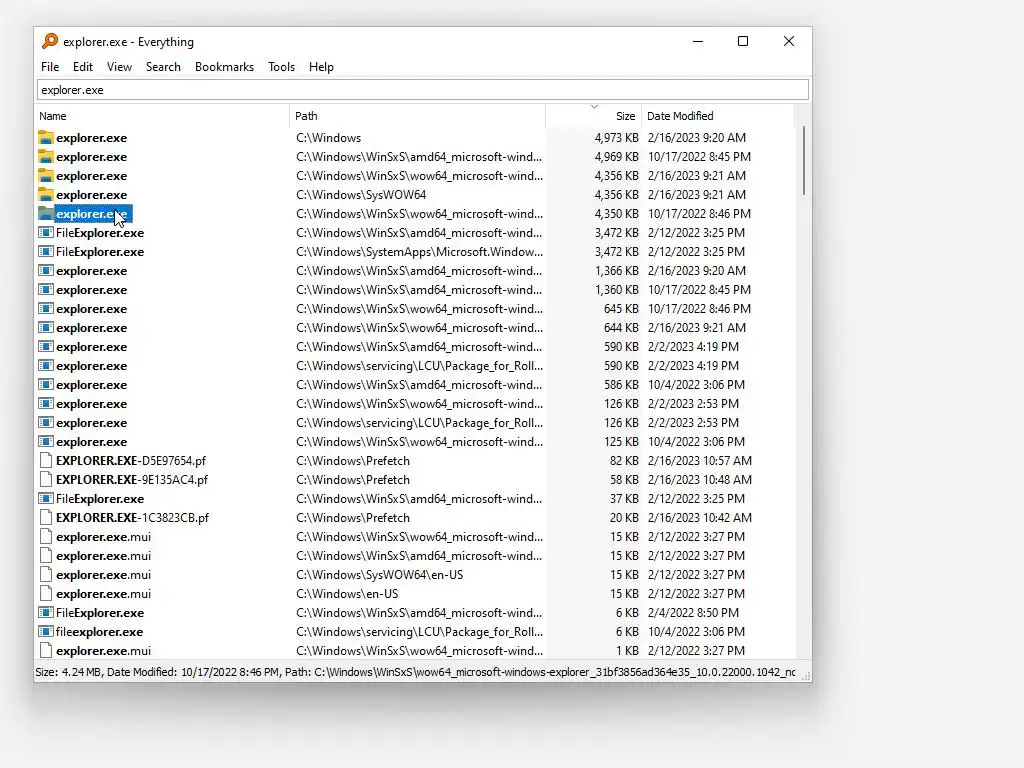This screenshot has width=1024, height=768.
Task: Click icon of explorer.exe.mui in SysWOW64\en-US
Action: pos(46,575)
